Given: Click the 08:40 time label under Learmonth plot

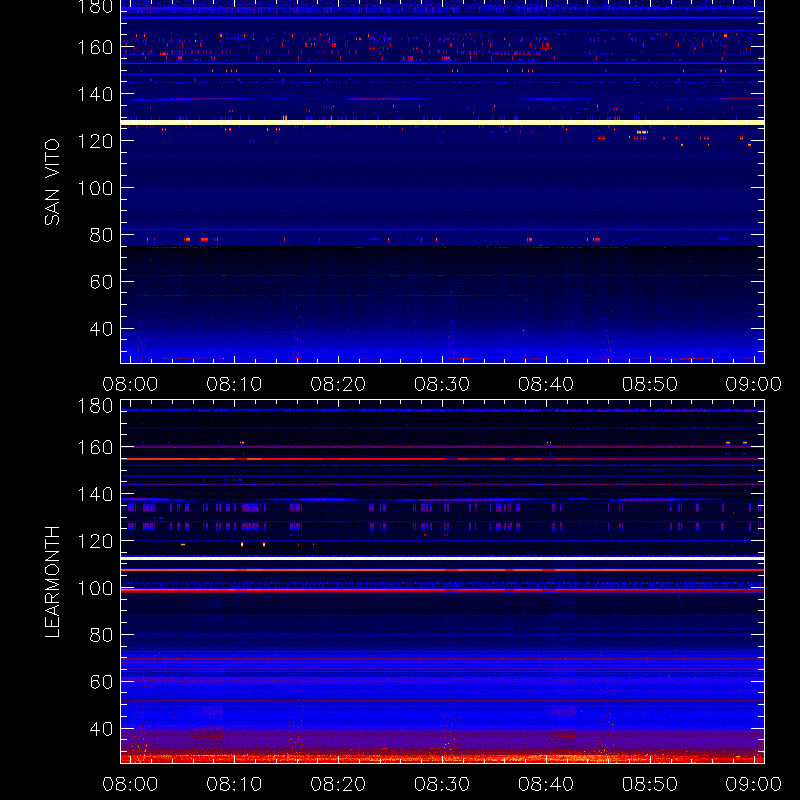Looking at the screenshot, I should coord(546,784).
